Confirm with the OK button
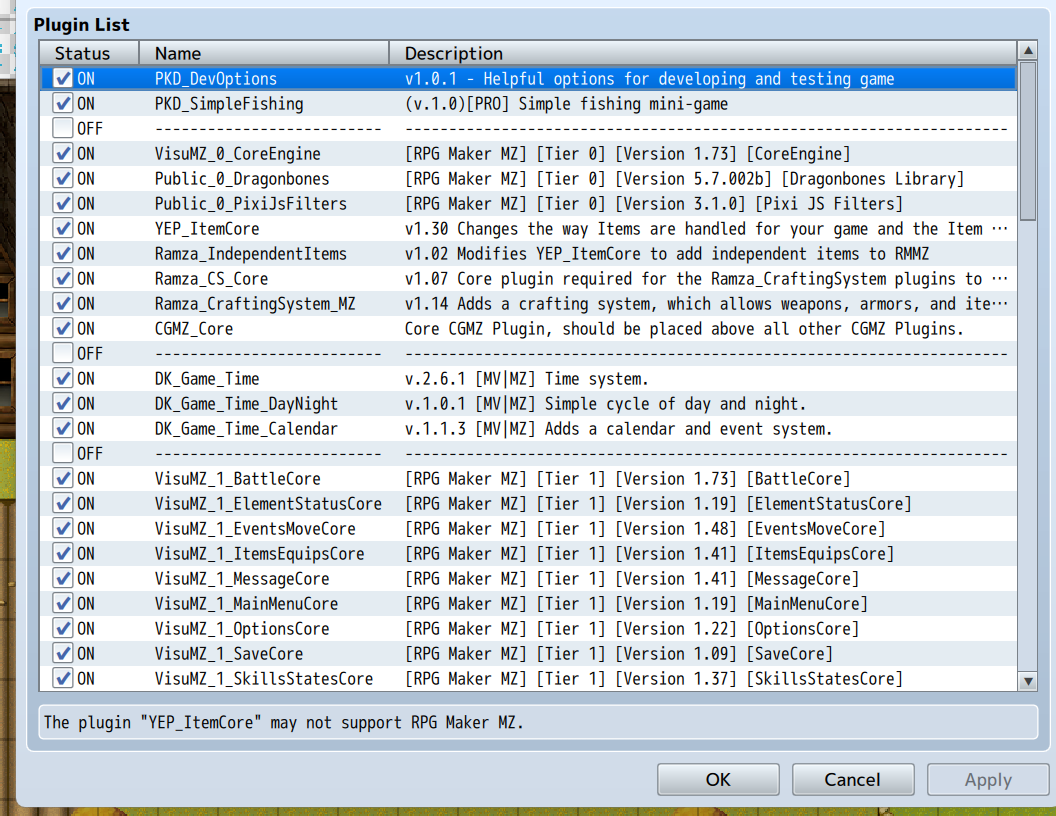Screen dimensions: 1056x816 pos(718,780)
